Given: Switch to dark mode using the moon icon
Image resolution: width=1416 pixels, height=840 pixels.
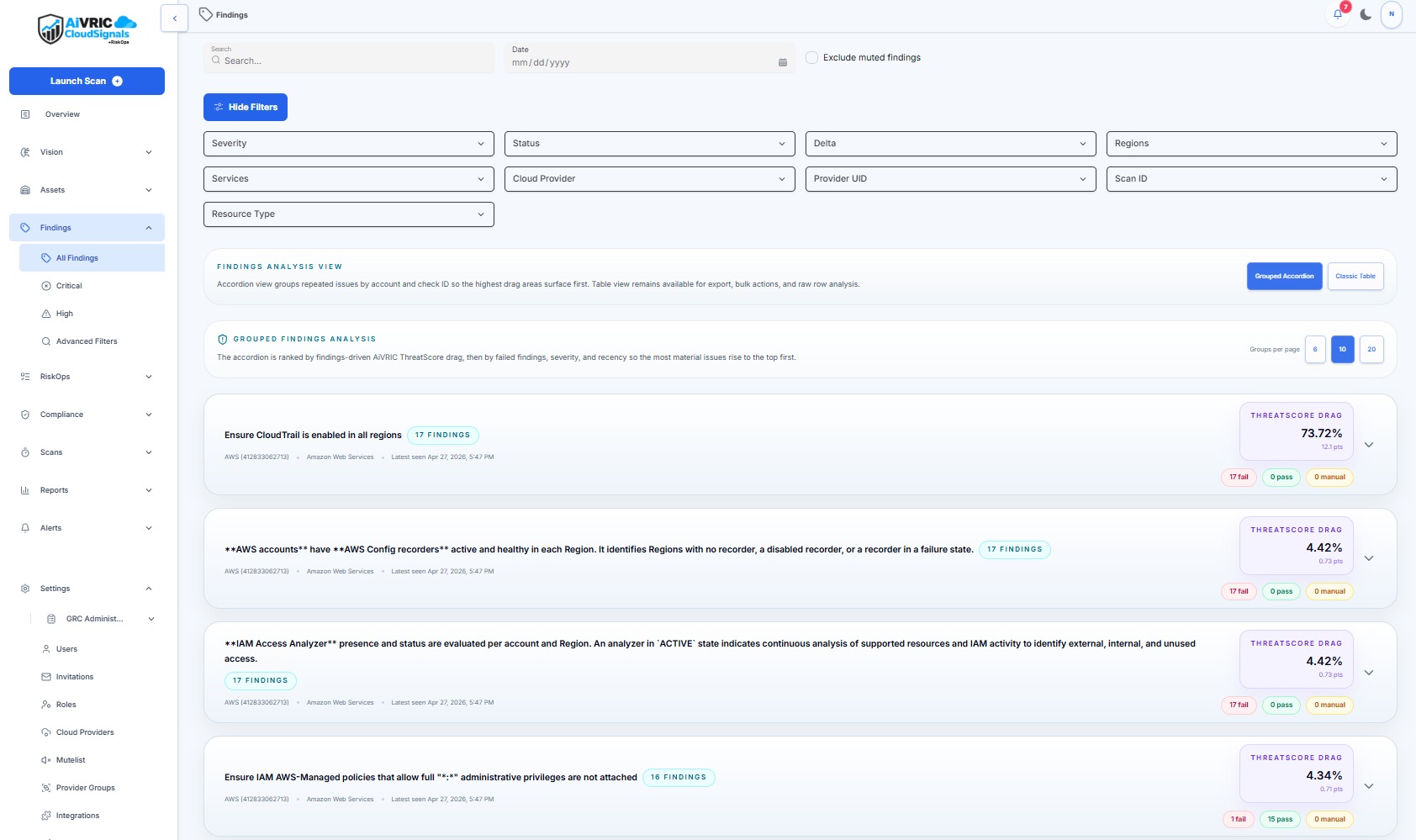Looking at the screenshot, I should point(1366,14).
